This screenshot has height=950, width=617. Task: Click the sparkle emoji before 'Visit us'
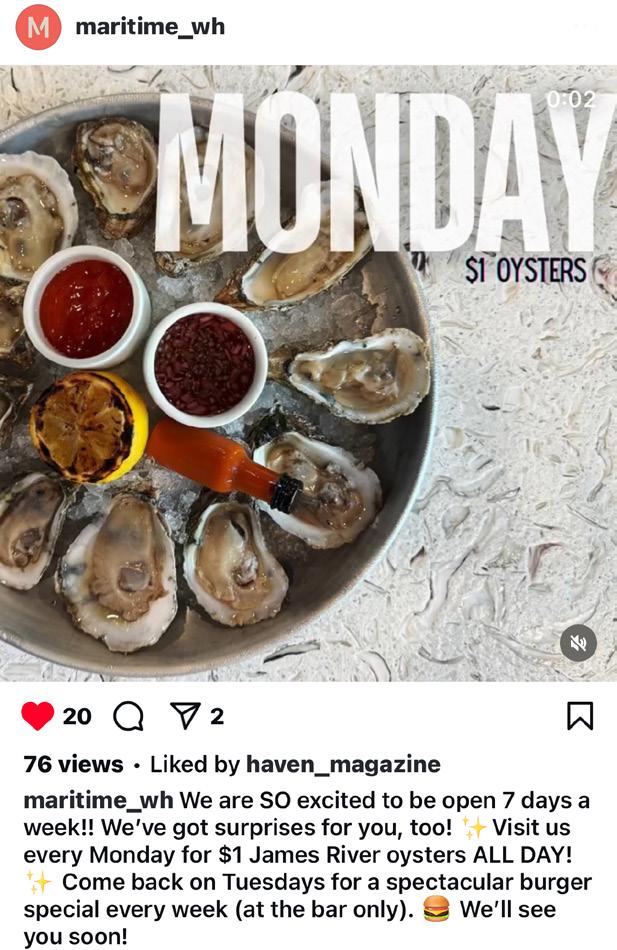point(474,828)
